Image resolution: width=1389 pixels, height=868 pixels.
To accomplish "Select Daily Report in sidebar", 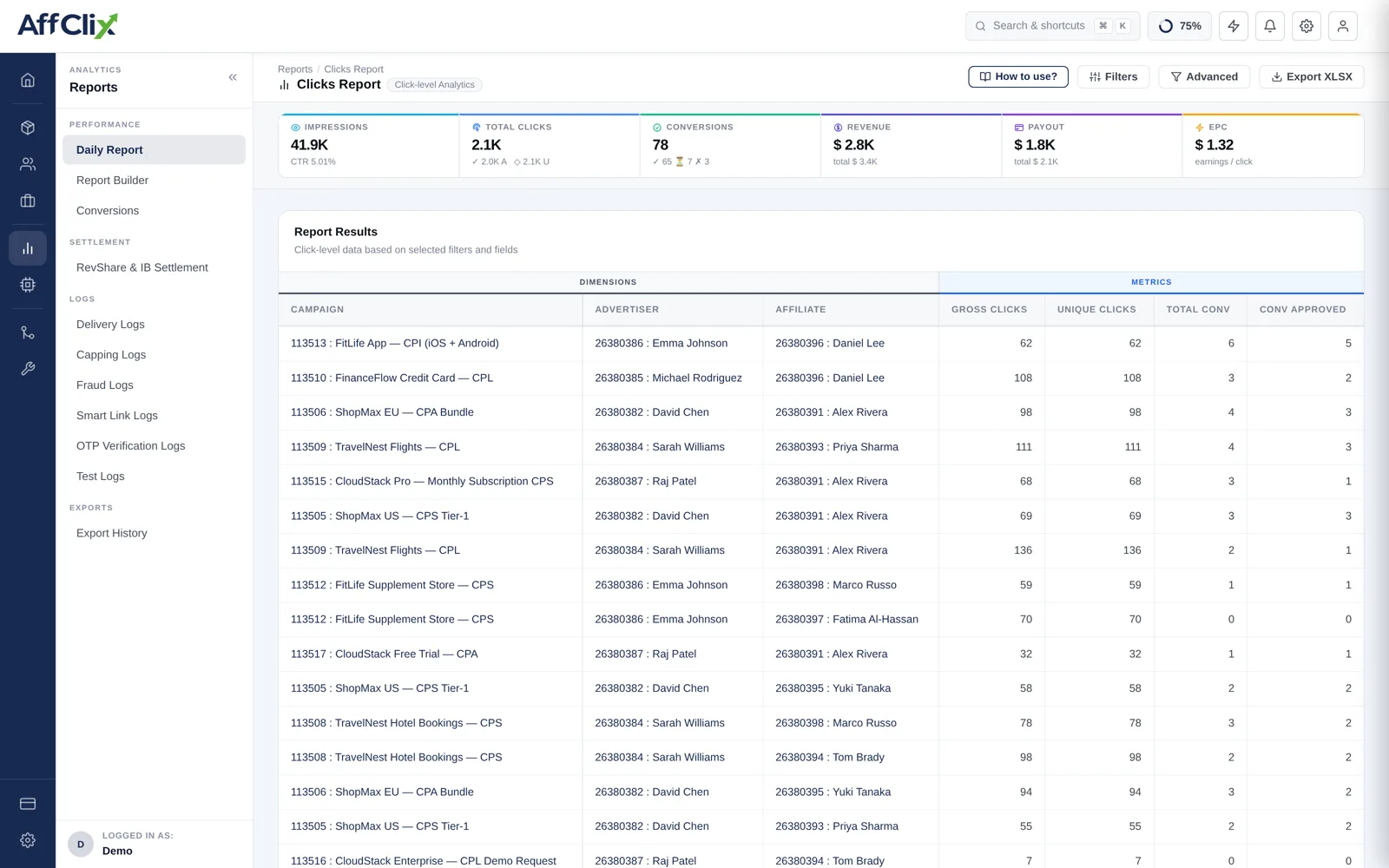I will point(154,149).
